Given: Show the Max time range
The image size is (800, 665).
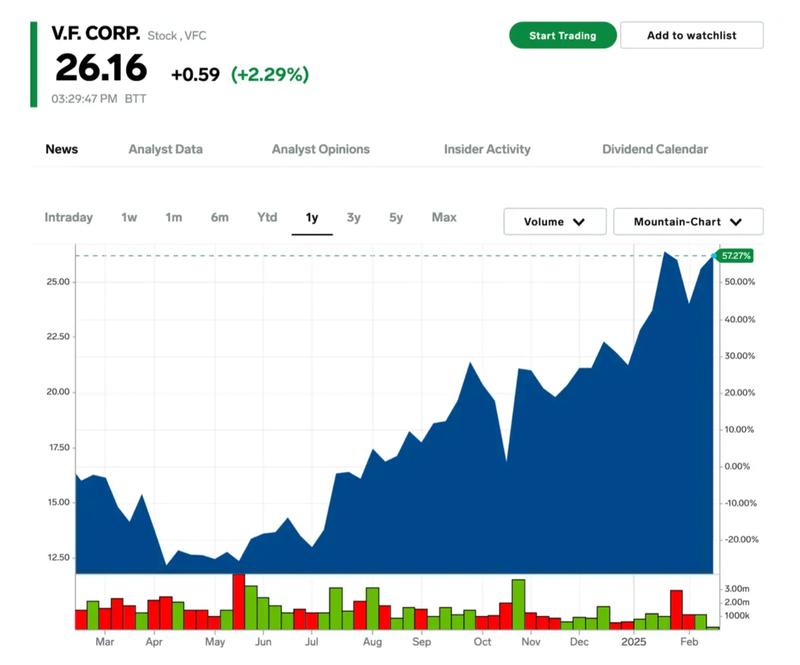Looking at the screenshot, I should click(444, 217).
